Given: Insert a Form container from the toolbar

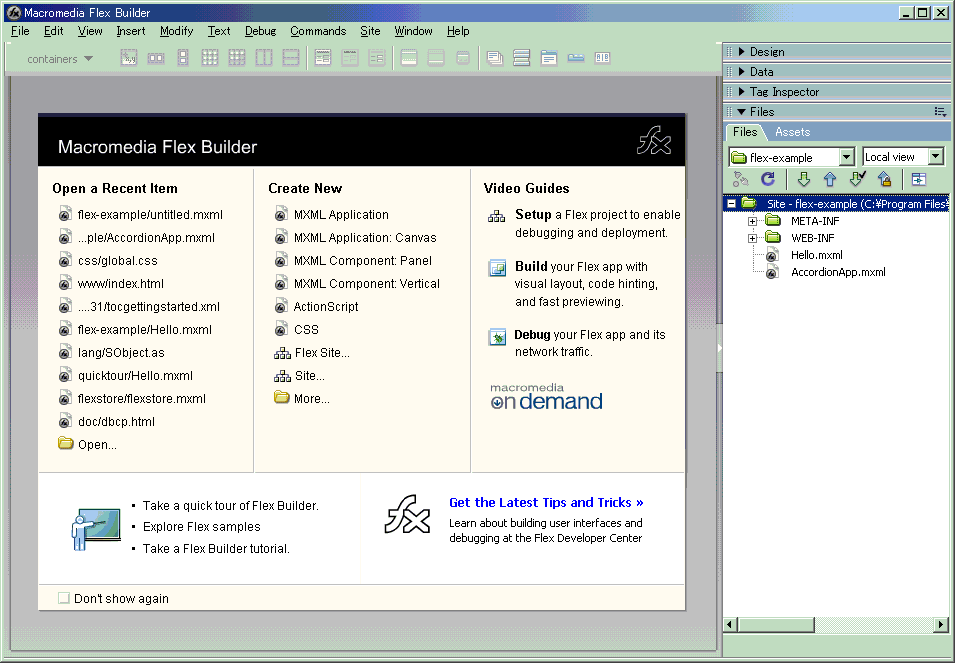Looking at the screenshot, I should (x=323, y=58).
